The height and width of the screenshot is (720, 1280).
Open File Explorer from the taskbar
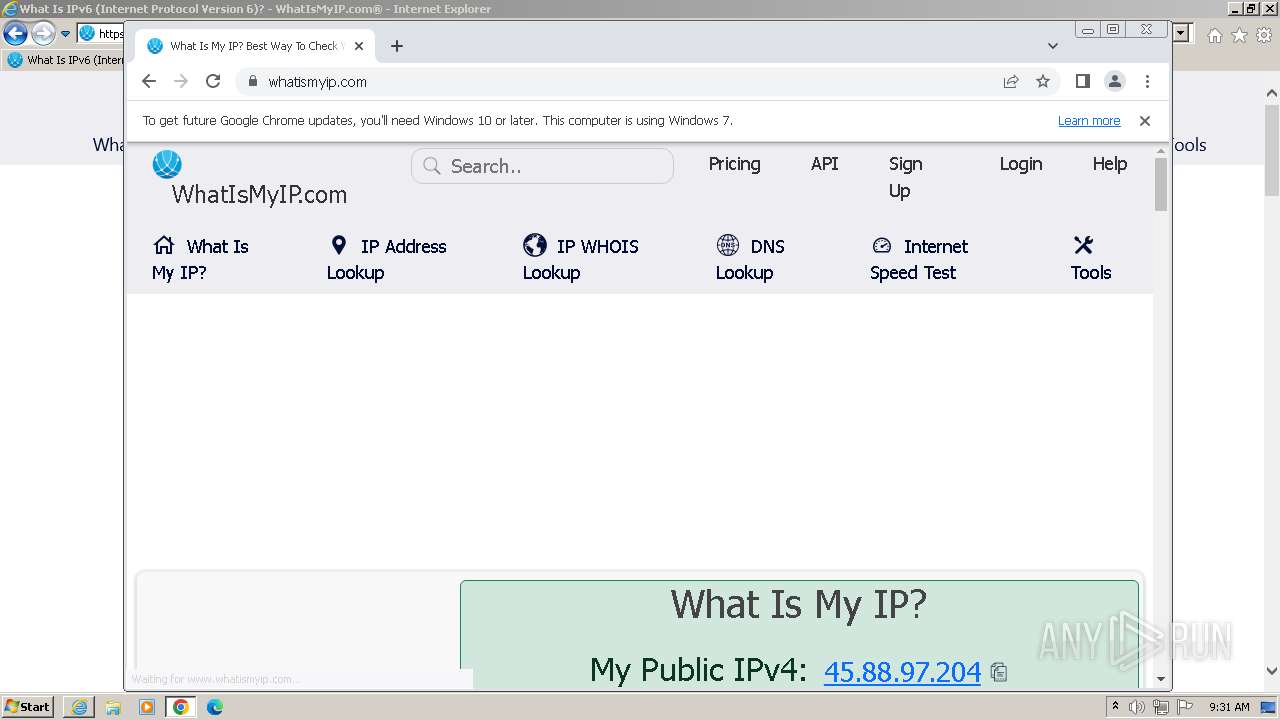pyautogui.click(x=113, y=707)
